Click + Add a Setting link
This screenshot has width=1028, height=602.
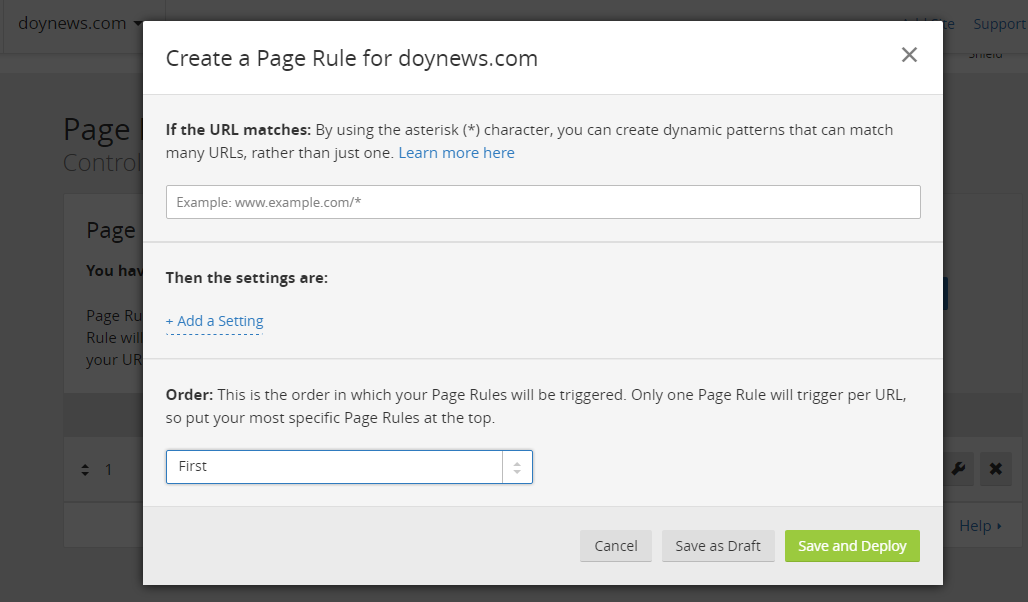click(x=214, y=321)
